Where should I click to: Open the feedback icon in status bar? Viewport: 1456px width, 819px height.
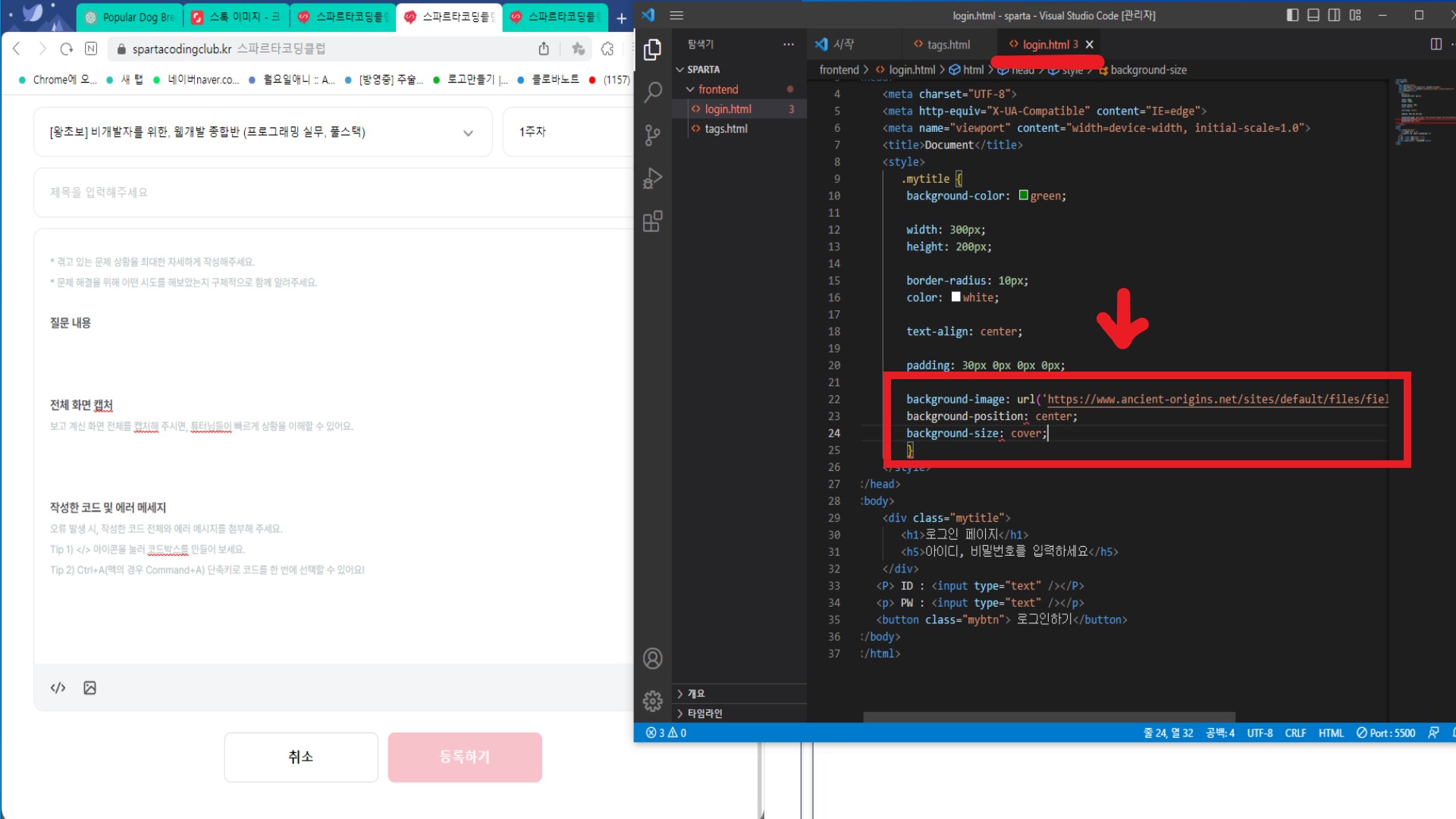click(x=1433, y=733)
